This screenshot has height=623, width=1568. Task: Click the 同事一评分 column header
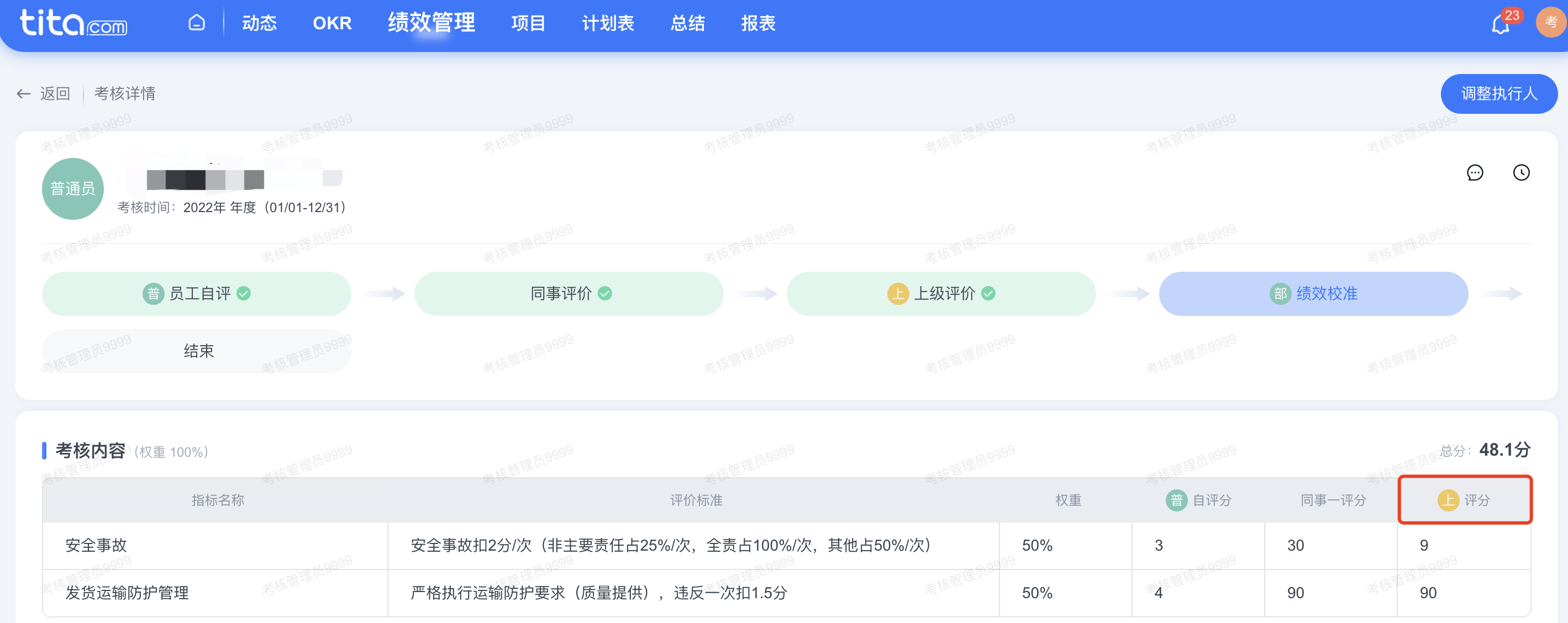coord(1333,500)
